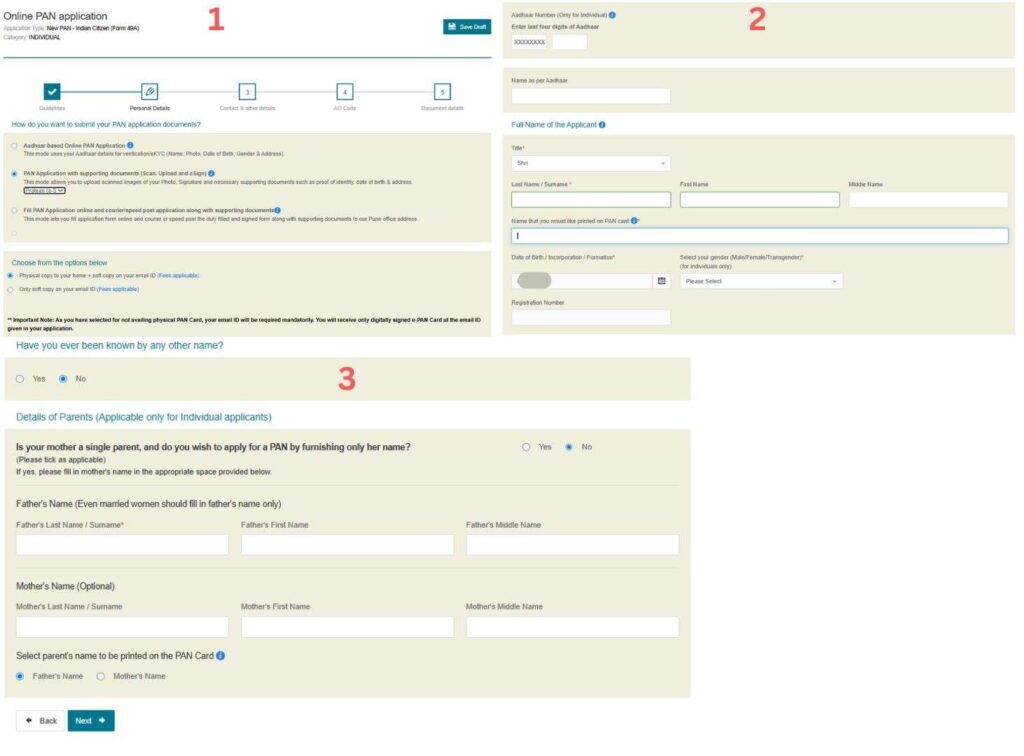
Task: Click the Guidelines completed checkmark icon
Action: [52, 92]
